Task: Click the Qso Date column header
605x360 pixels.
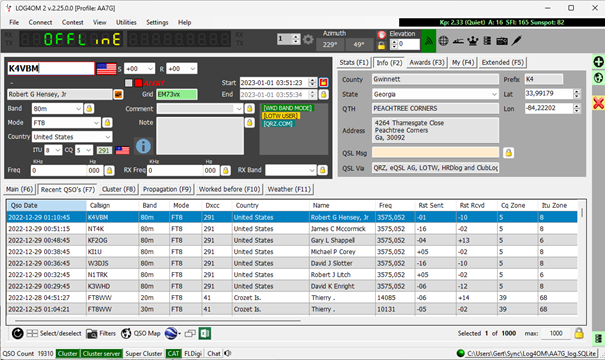Action: click(46, 206)
